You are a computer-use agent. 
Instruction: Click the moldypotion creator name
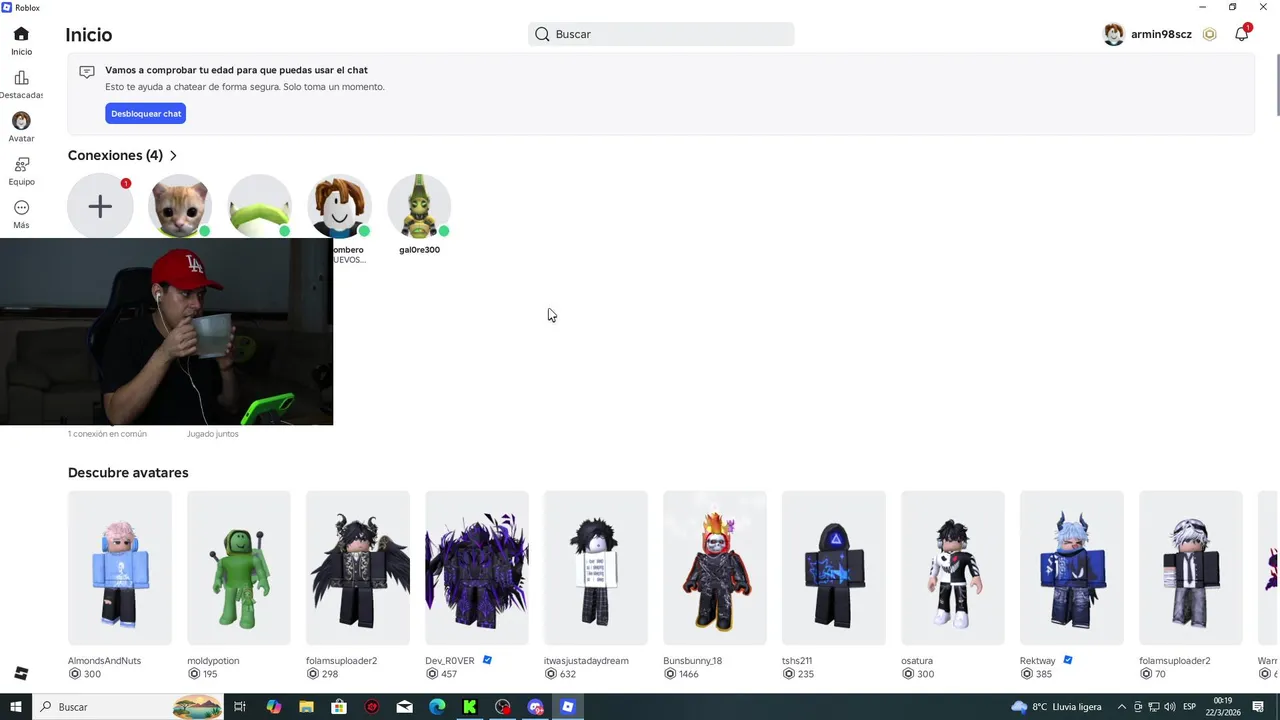[213, 661]
